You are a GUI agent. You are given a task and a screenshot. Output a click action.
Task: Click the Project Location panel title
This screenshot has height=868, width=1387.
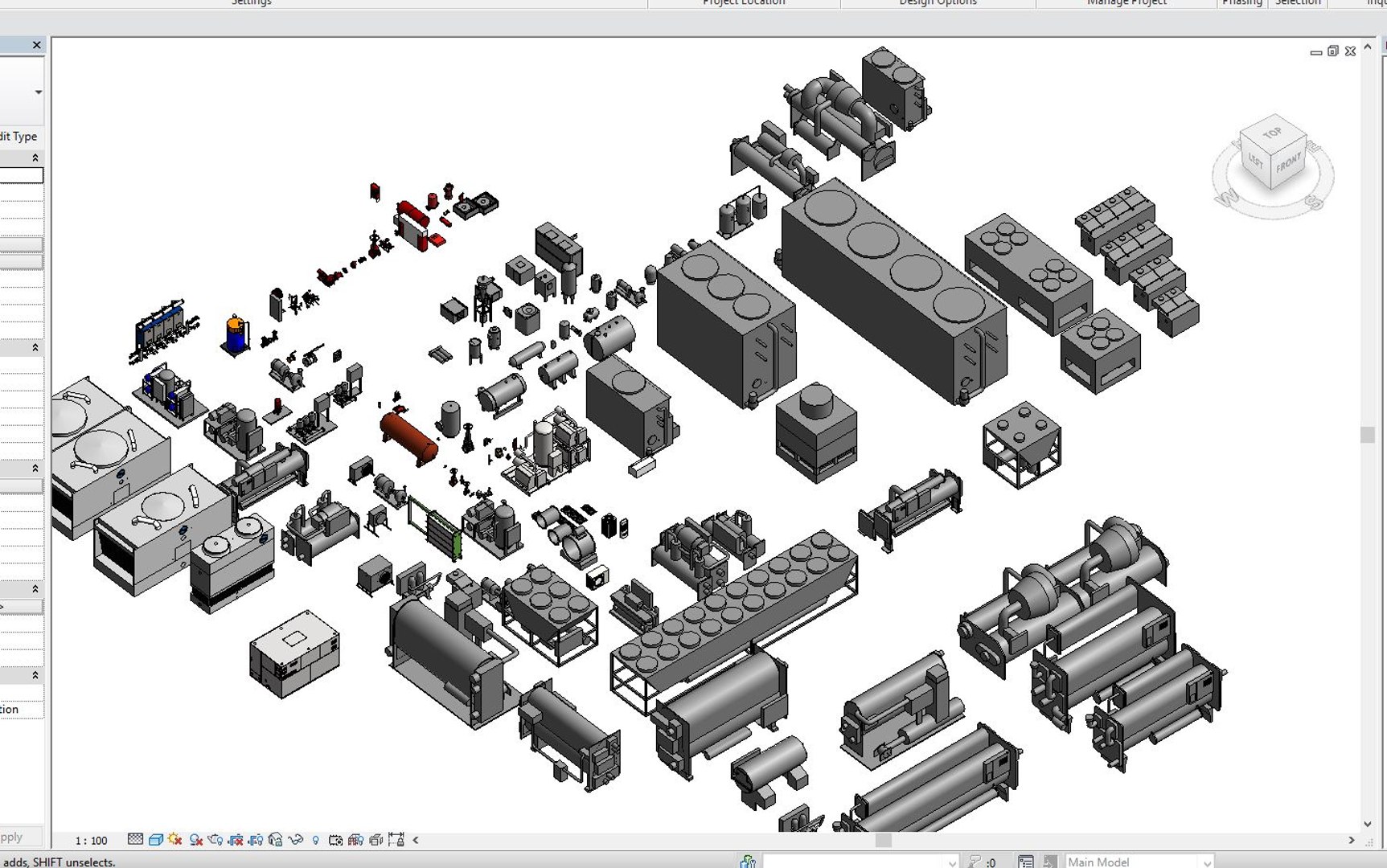pyautogui.click(x=744, y=2)
